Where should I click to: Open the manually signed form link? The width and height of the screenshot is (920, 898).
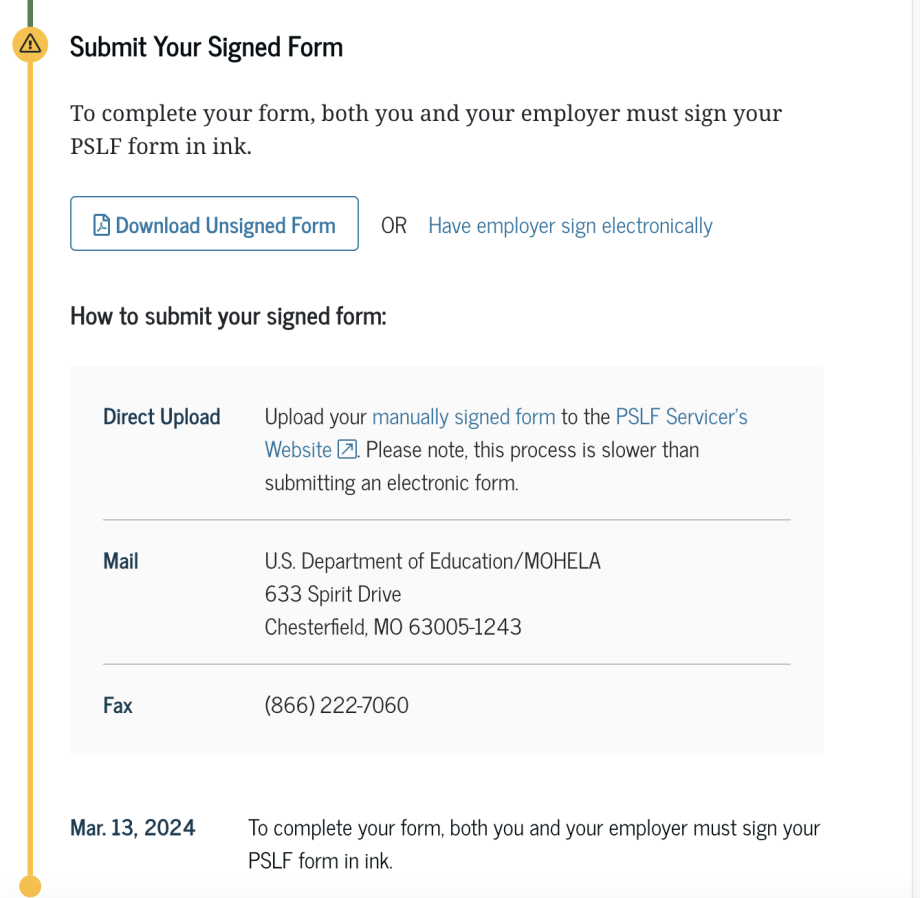[x=463, y=417]
